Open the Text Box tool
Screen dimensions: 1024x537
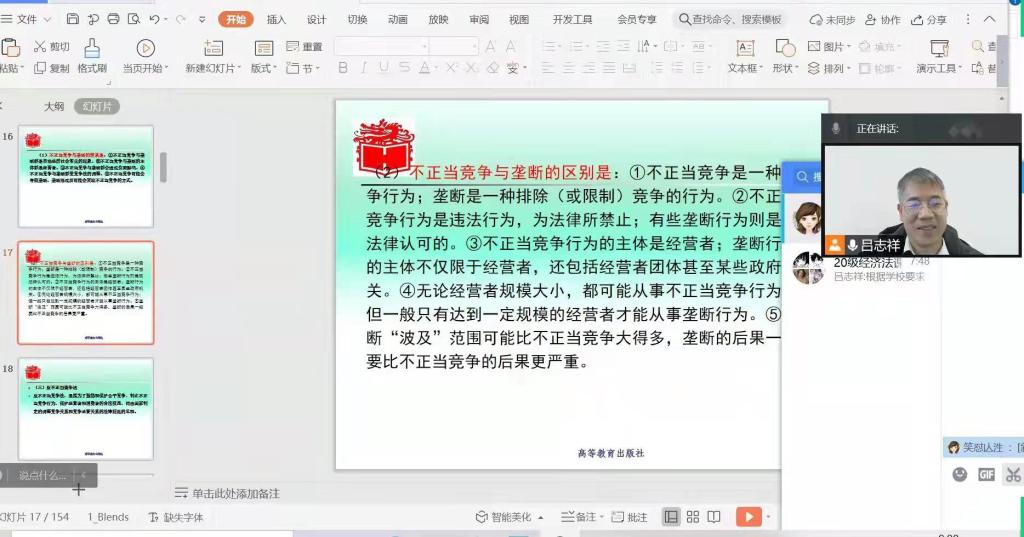(745, 49)
